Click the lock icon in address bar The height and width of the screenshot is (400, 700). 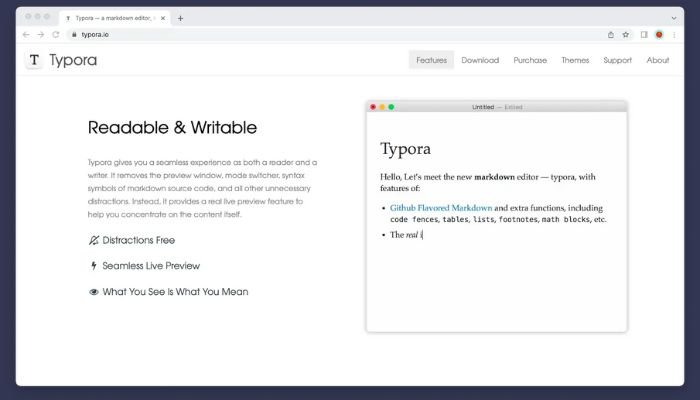[74, 34]
